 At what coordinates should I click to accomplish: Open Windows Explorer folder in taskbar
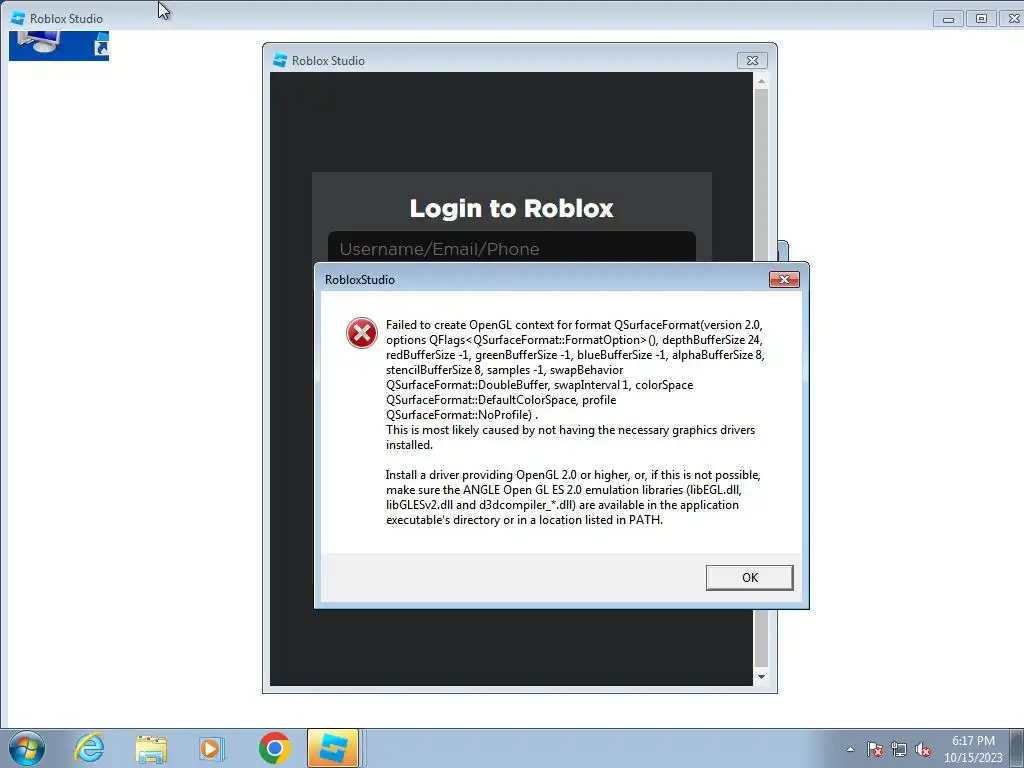[x=151, y=748]
